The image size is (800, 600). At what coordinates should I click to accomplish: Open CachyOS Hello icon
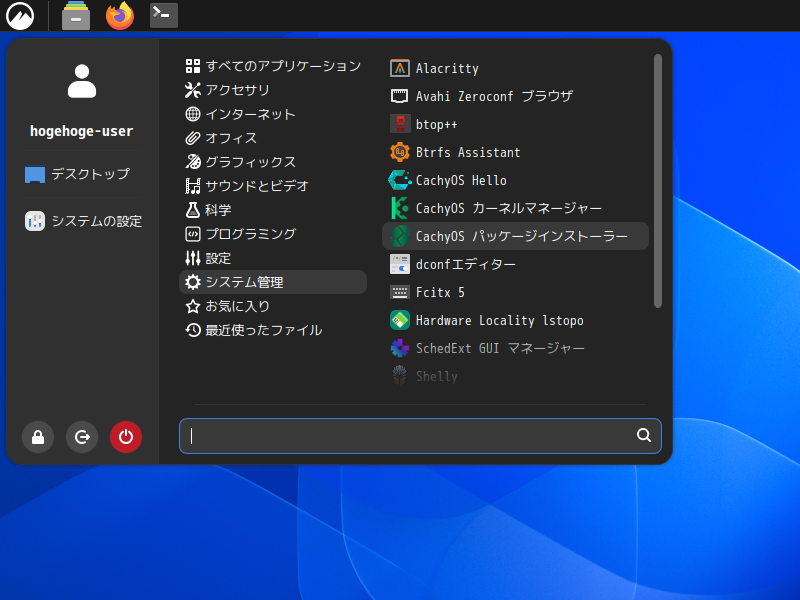(399, 180)
